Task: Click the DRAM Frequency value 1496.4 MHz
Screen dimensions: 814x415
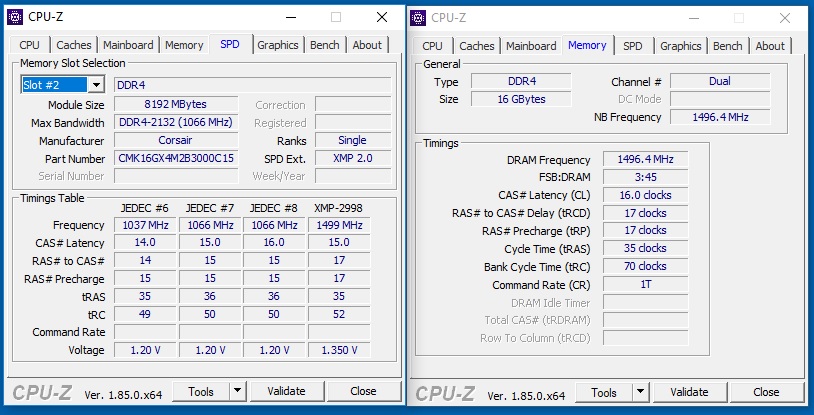Action: [645, 159]
